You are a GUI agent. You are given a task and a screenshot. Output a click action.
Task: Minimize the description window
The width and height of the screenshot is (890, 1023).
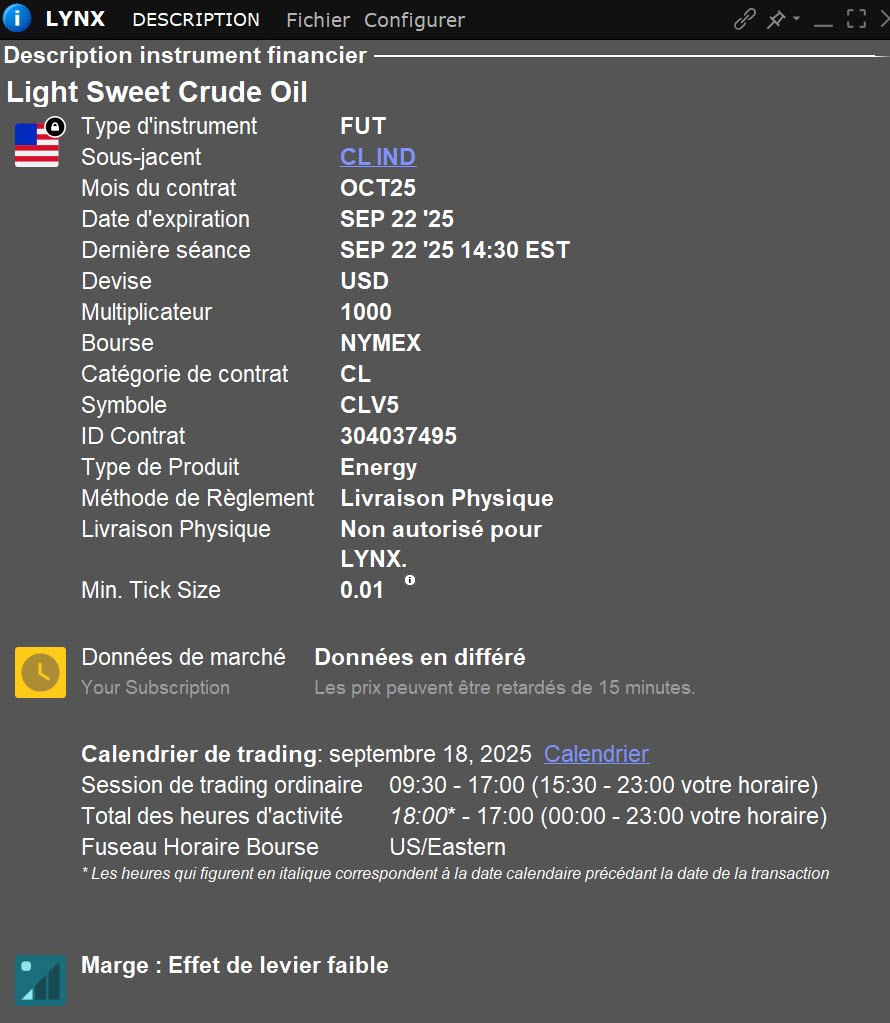(824, 21)
